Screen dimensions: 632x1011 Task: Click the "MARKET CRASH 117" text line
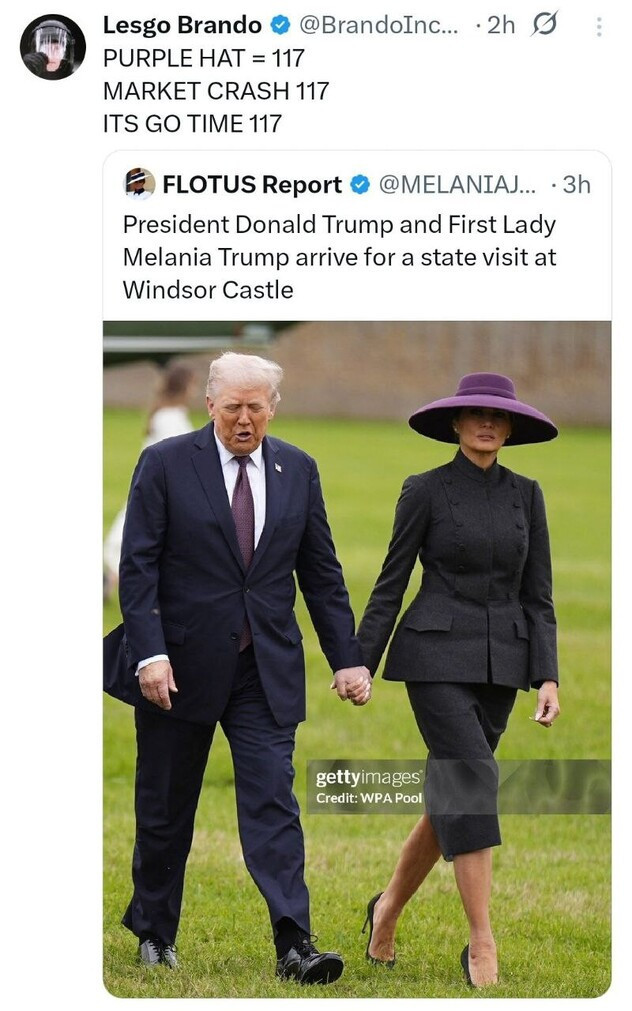pyautogui.click(x=216, y=91)
